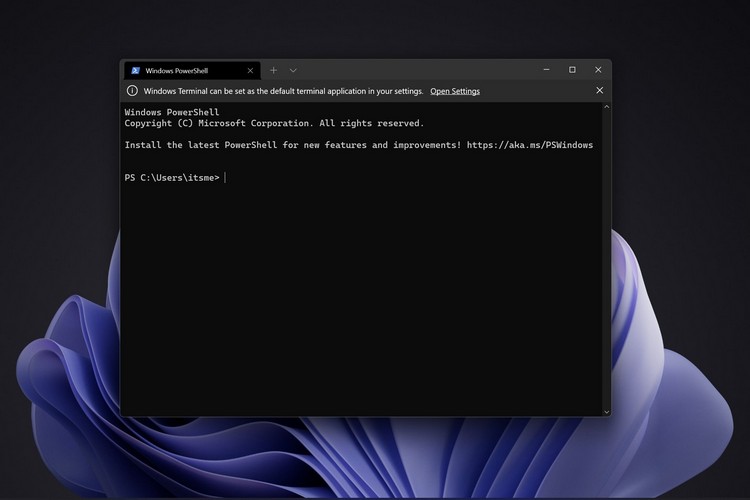This screenshot has width=750, height=500.
Task: Click the empty title bar area
Action: (x=416, y=70)
